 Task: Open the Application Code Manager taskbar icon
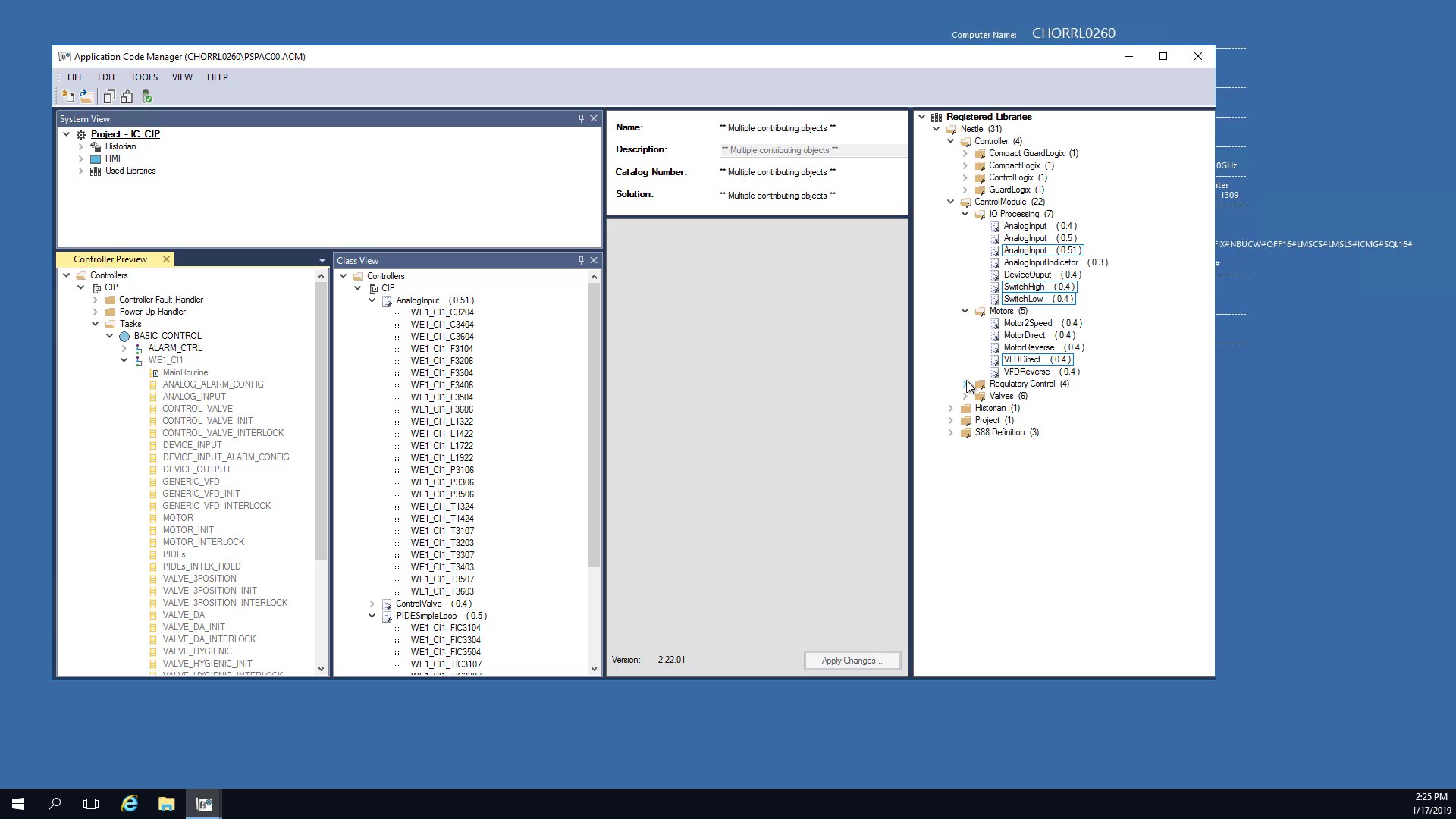[x=204, y=804]
